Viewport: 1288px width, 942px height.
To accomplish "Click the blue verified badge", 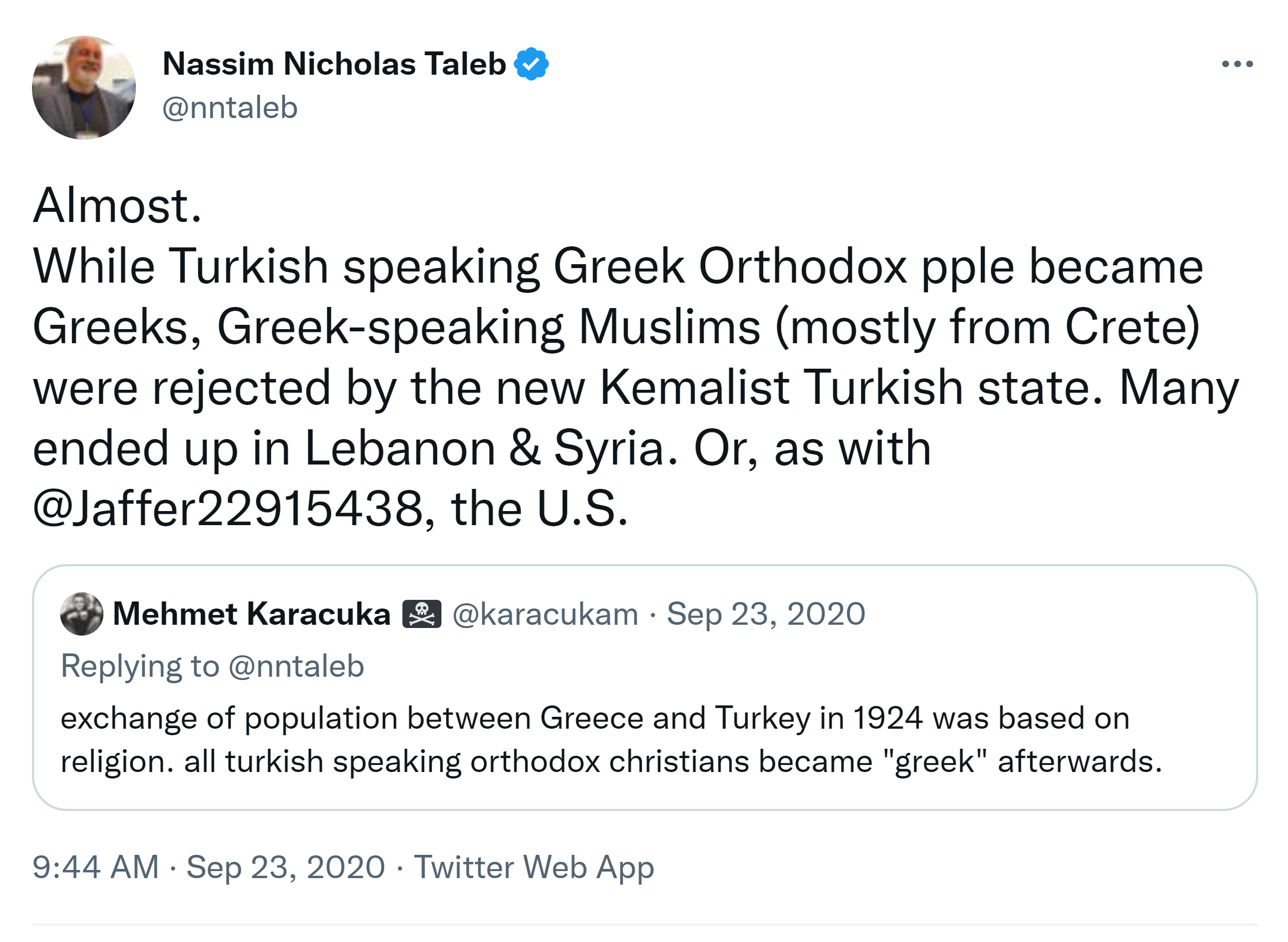I will click(x=530, y=64).
